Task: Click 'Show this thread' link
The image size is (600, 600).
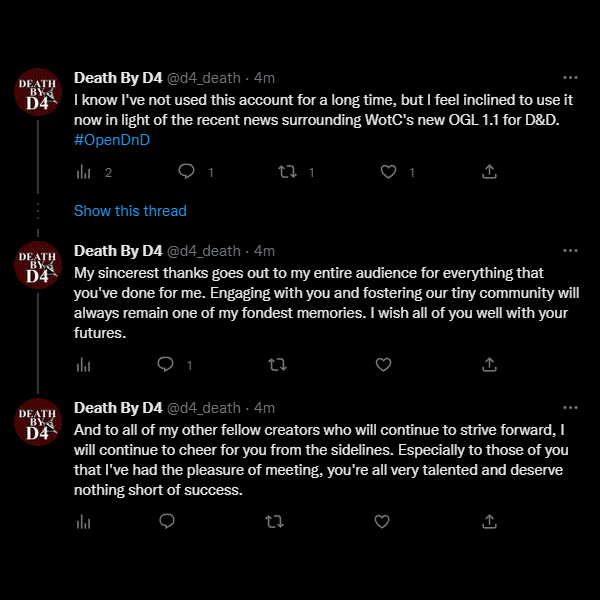Action: [x=130, y=211]
